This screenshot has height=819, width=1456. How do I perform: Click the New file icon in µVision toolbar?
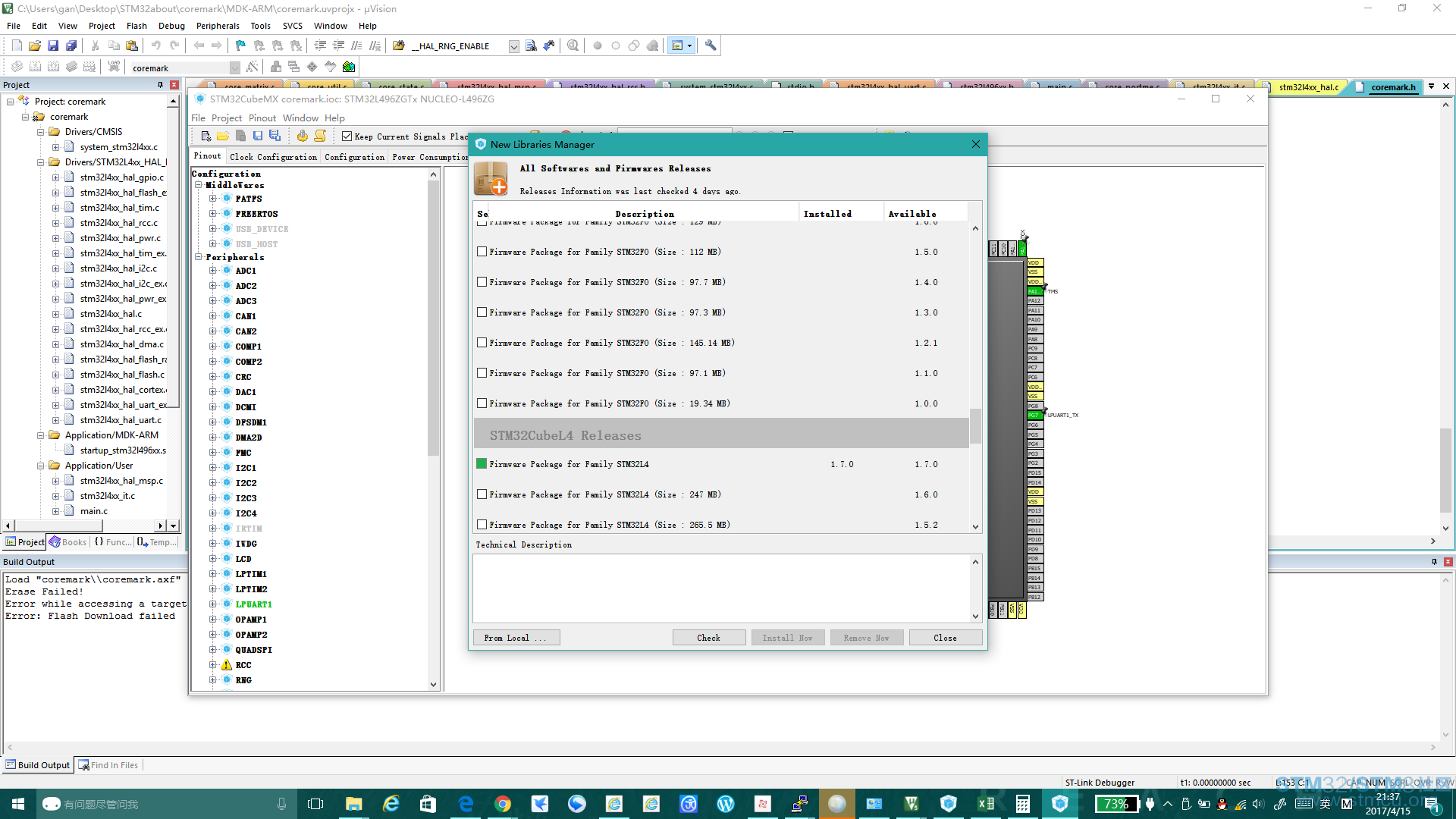pos(17,45)
